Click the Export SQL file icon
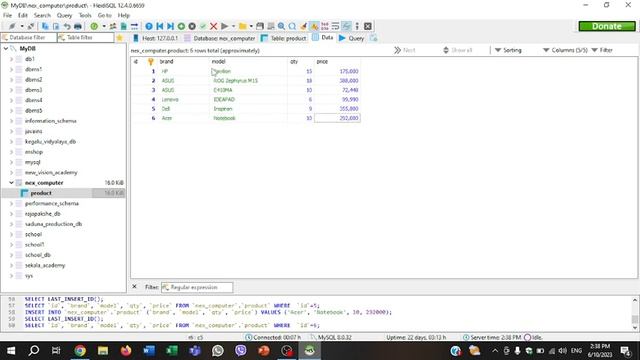640x360 pixels. coord(124,26)
